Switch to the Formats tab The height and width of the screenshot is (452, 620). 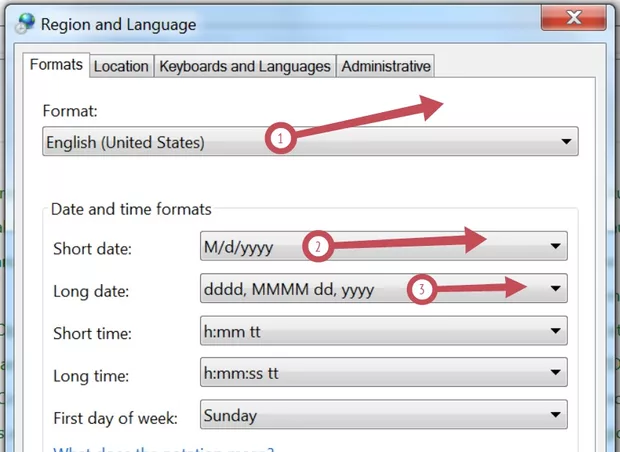(56, 66)
